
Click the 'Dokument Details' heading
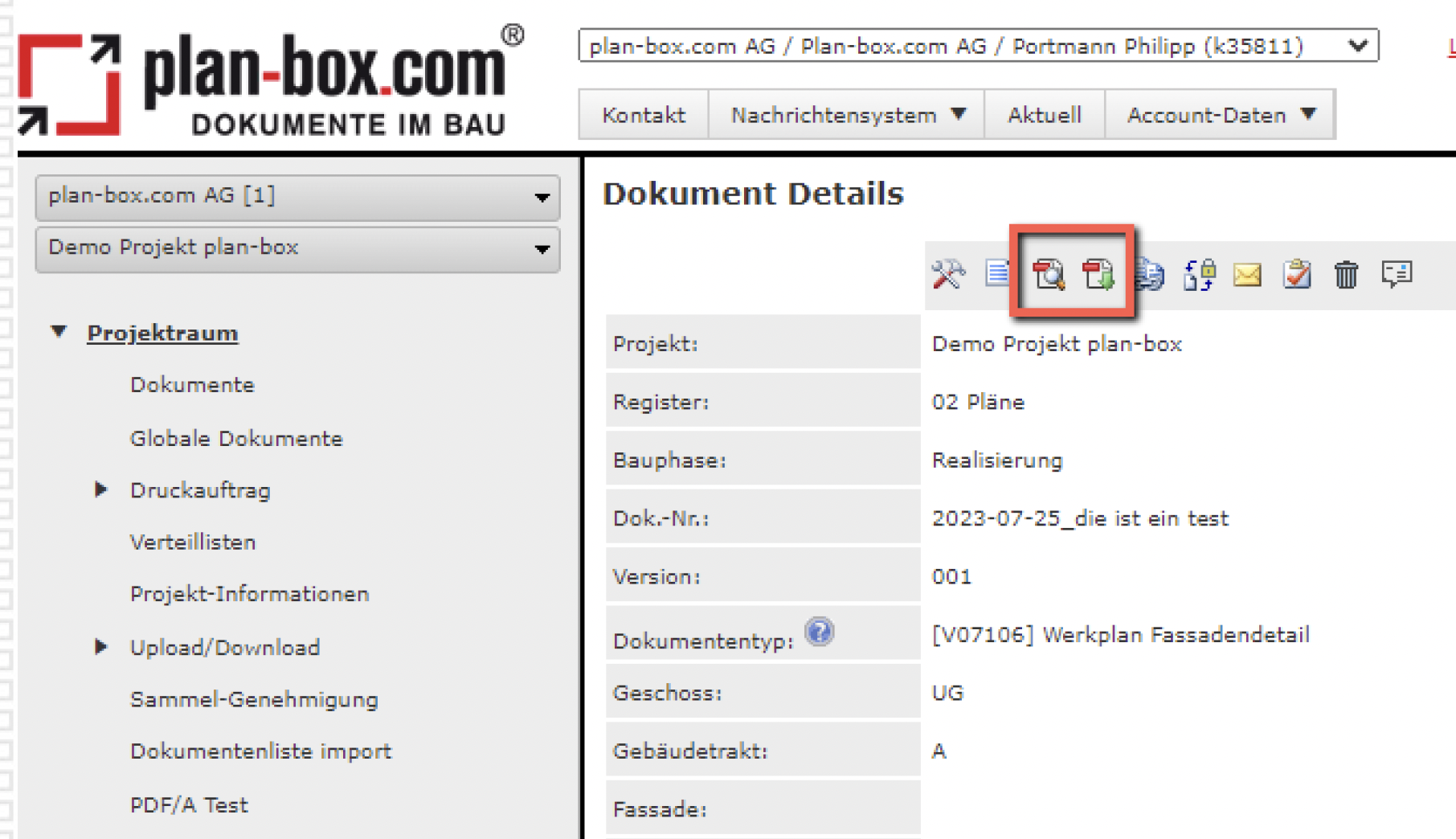click(x=753, y=194)
